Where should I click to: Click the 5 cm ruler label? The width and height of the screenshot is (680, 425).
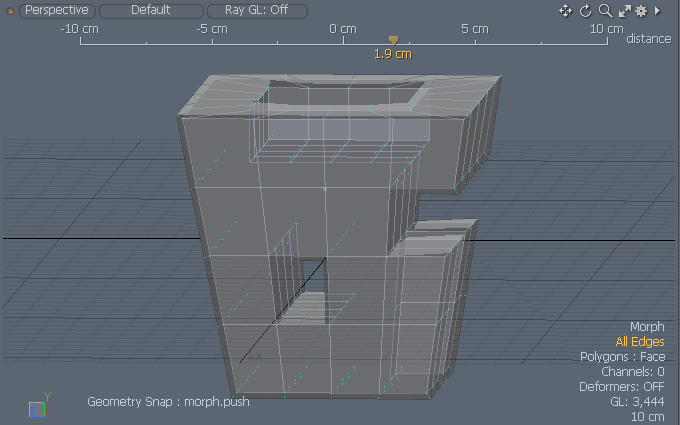(474, 29)
